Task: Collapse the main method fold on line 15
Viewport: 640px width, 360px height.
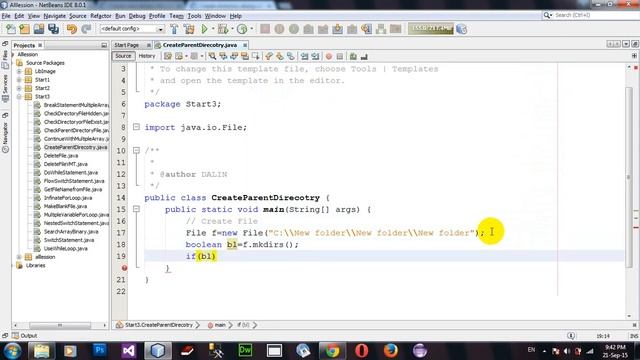Action: 136,209
